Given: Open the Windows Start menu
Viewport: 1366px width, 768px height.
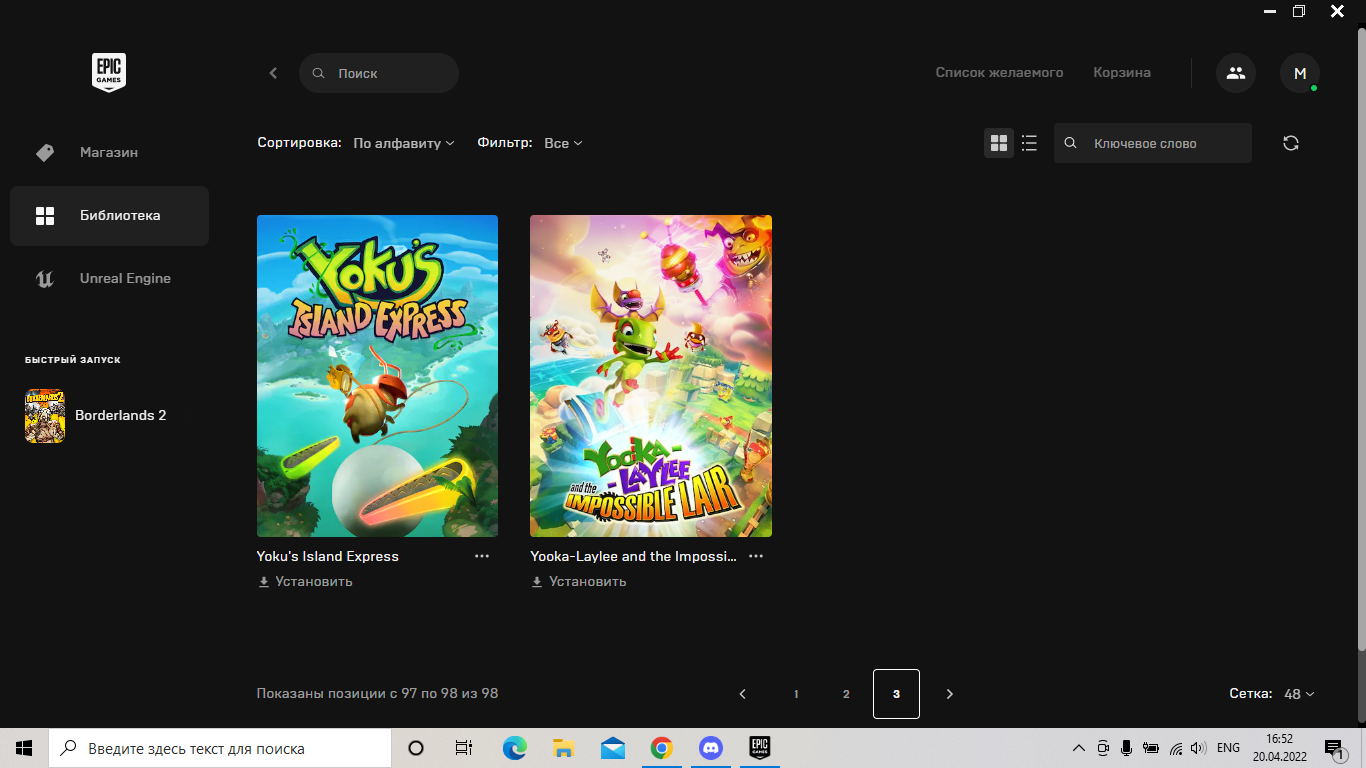Looking at the screenshot, I should 24,748.
